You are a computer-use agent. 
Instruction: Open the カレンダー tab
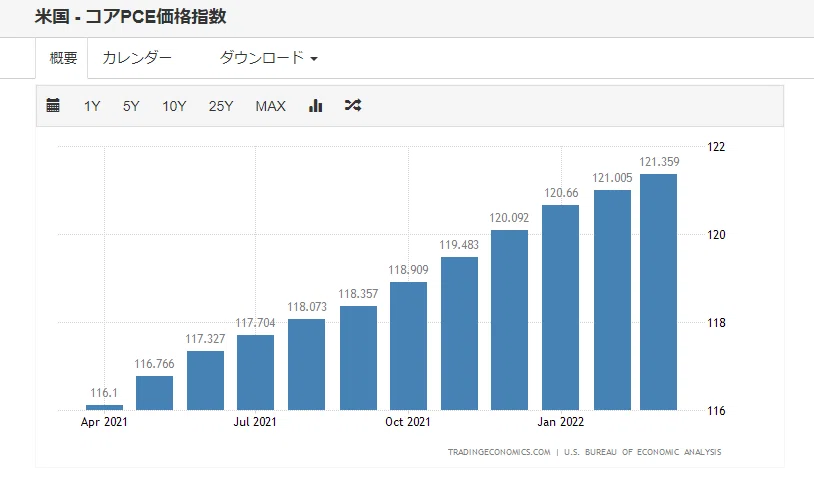click(x=137, y=58)
